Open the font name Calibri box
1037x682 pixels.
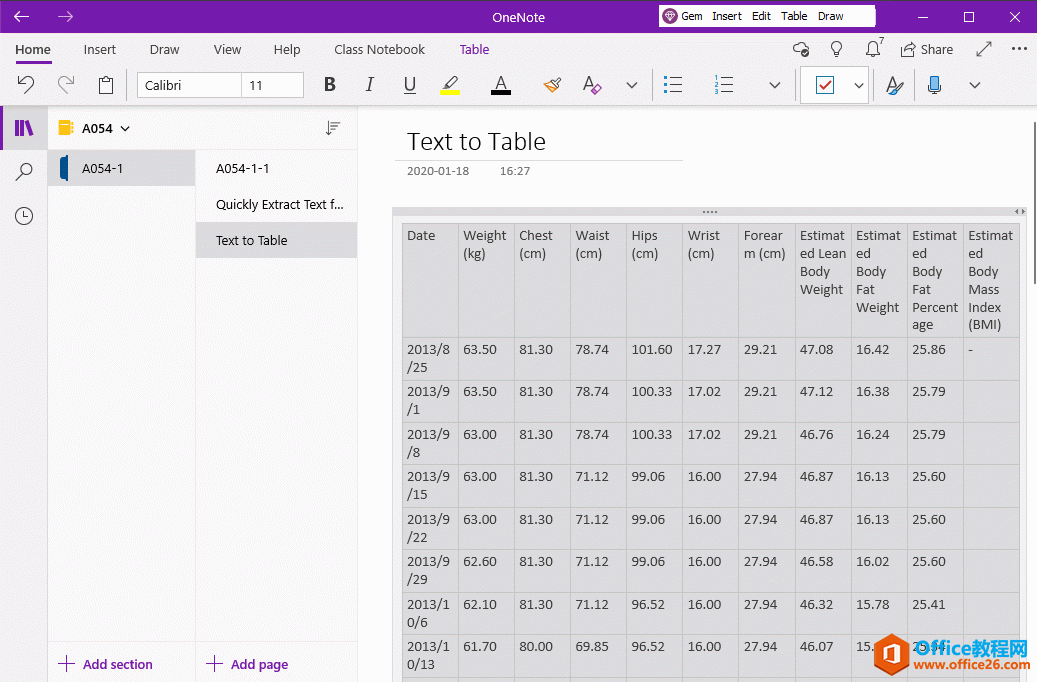189,85
